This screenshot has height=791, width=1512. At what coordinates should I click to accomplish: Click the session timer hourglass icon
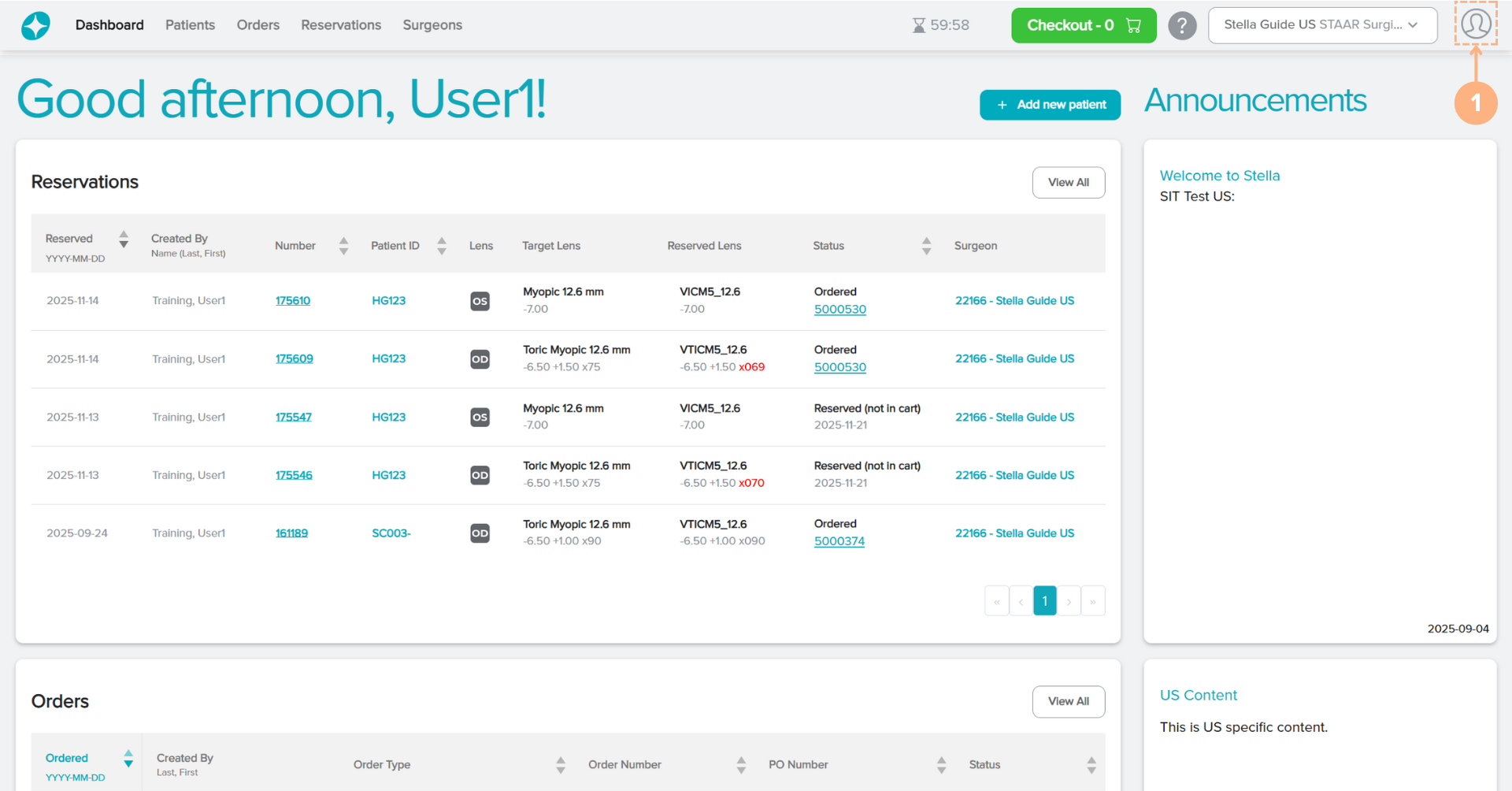point(918,25)
